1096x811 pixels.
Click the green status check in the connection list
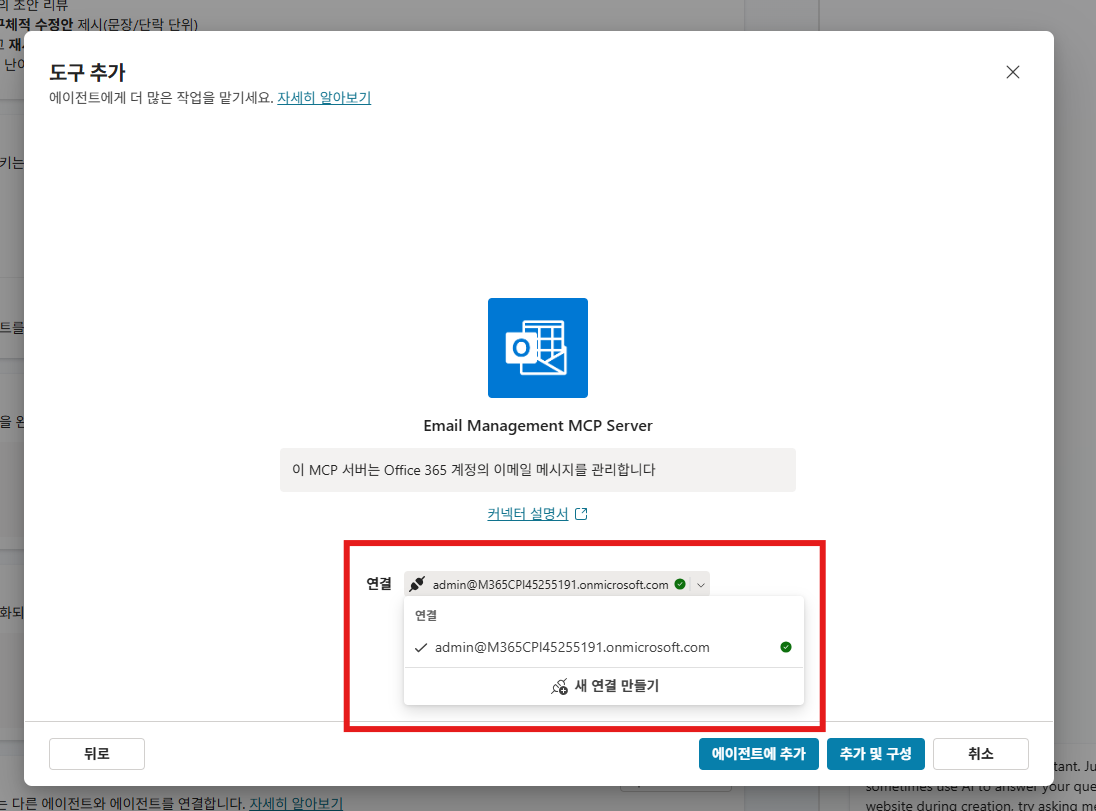pos(786,647)
